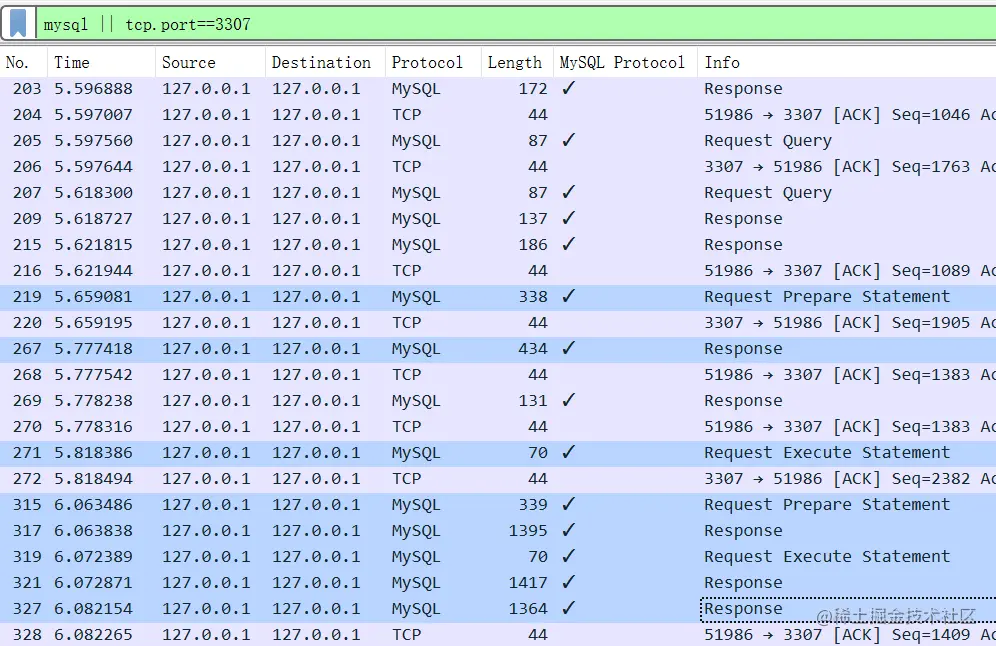Click the MySQL Protocol checkmark in packet 205
This screenshot has width=996, height=646.
[x=569, y=140]
